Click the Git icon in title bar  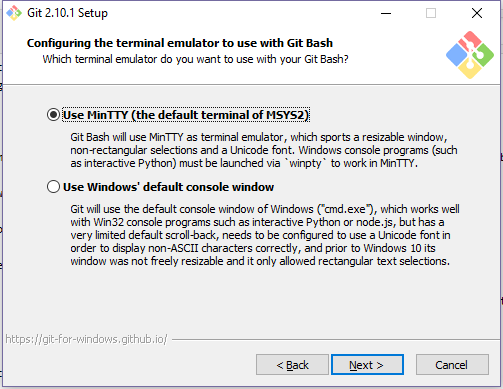(x=14, y=13)
